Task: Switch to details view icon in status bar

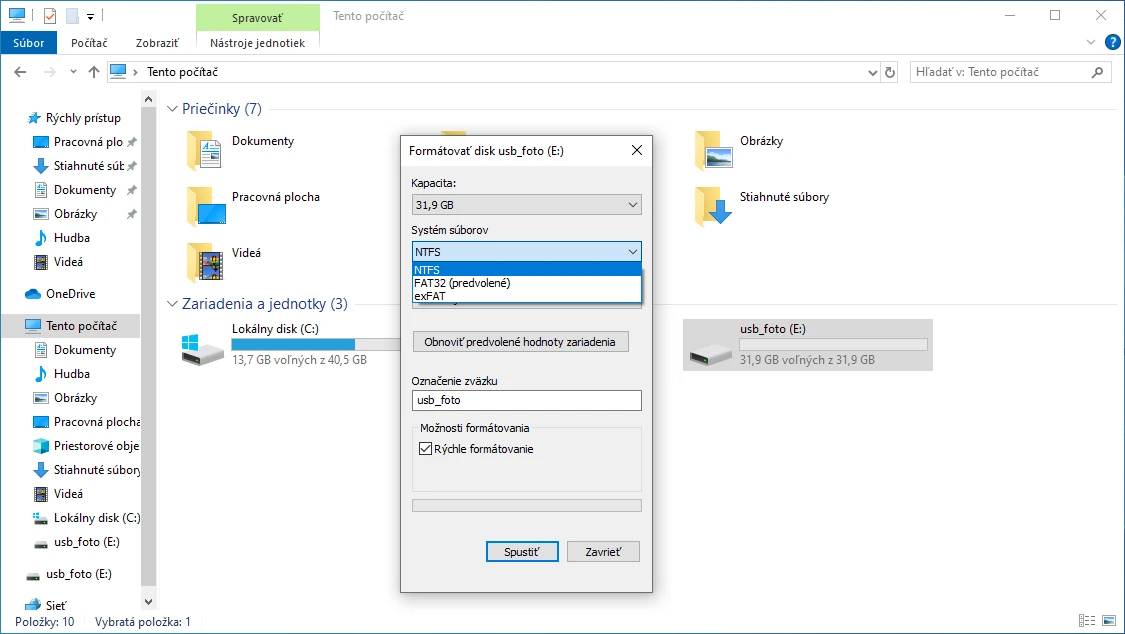Action: pyautogui.click(x=1087, y=621)
